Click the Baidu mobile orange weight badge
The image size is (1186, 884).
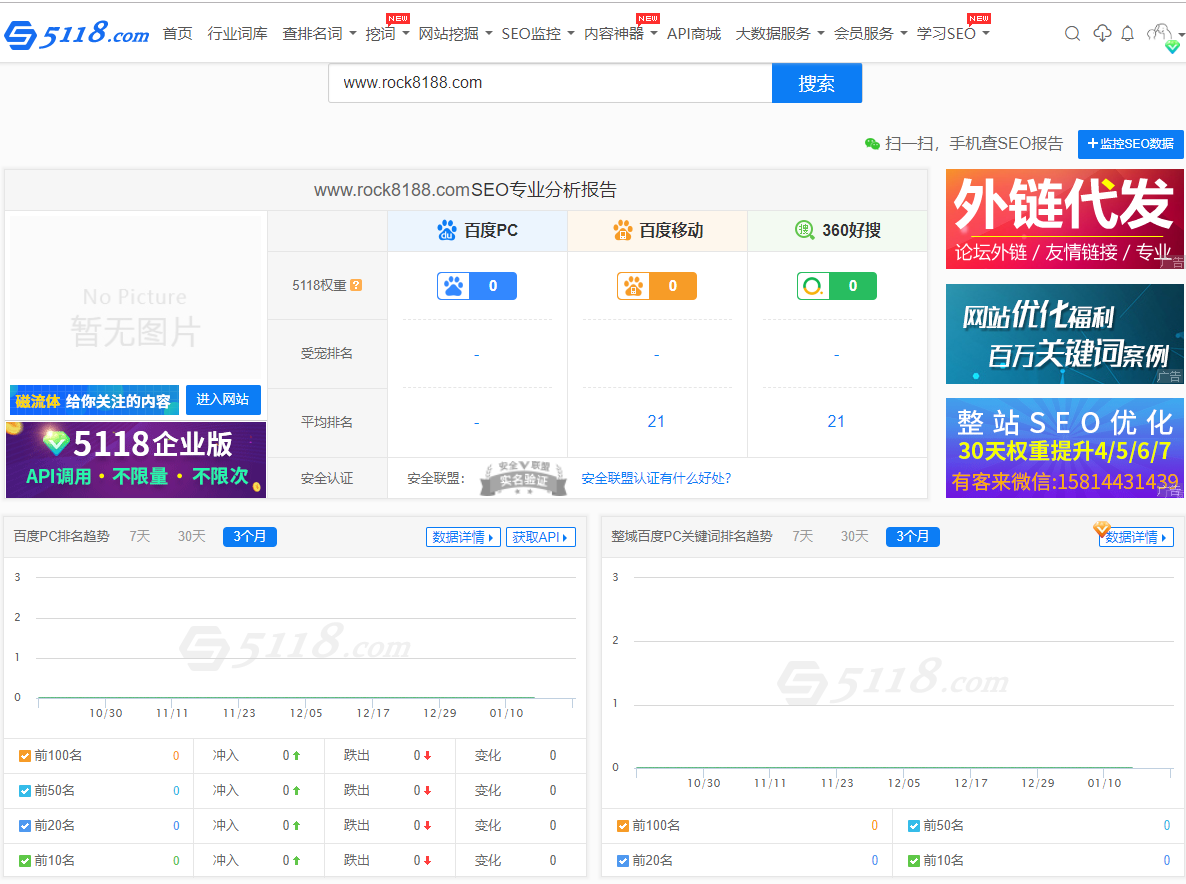657,286
